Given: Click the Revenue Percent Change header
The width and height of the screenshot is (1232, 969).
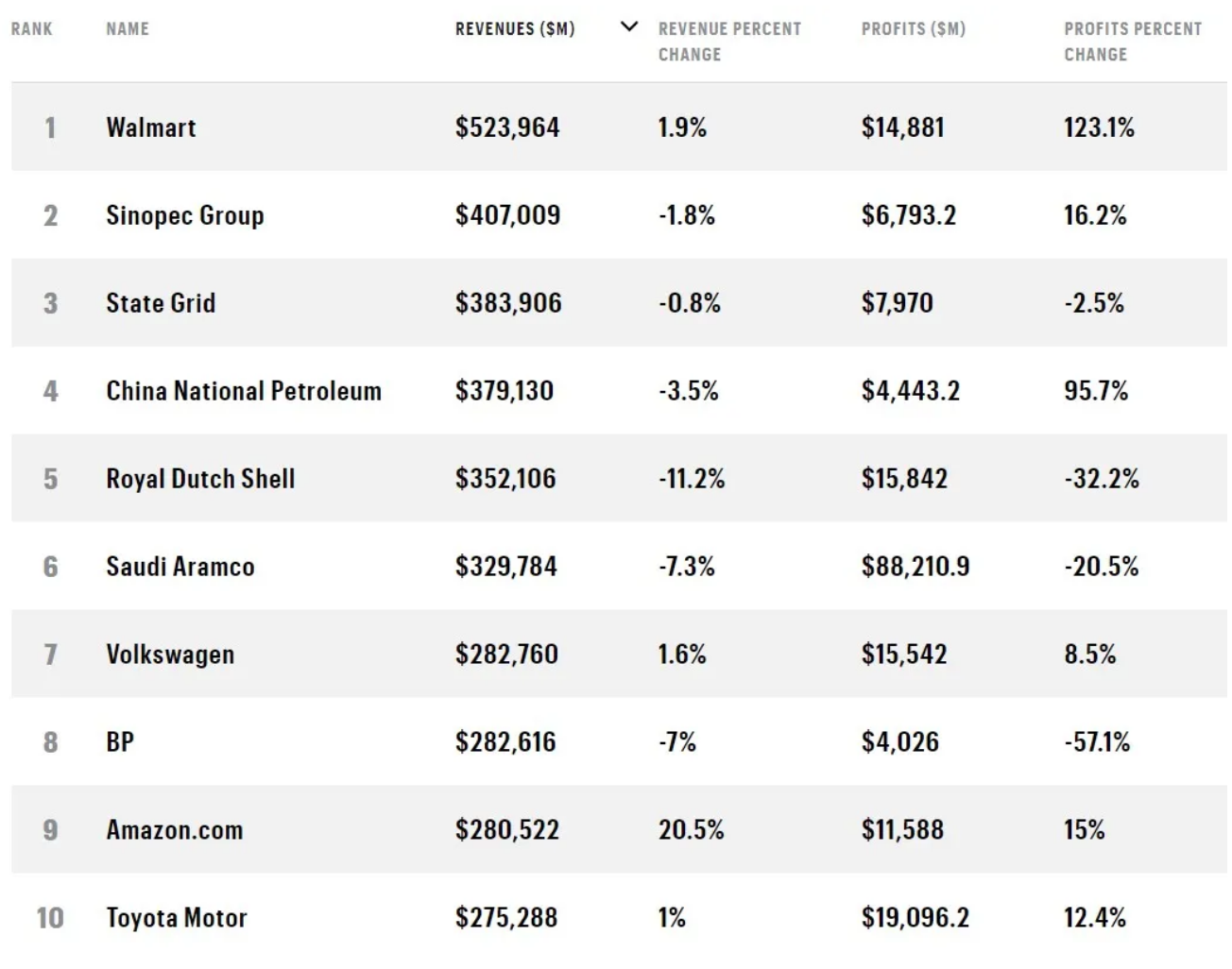Looking at the screenshot, I should tap(729, 42).
